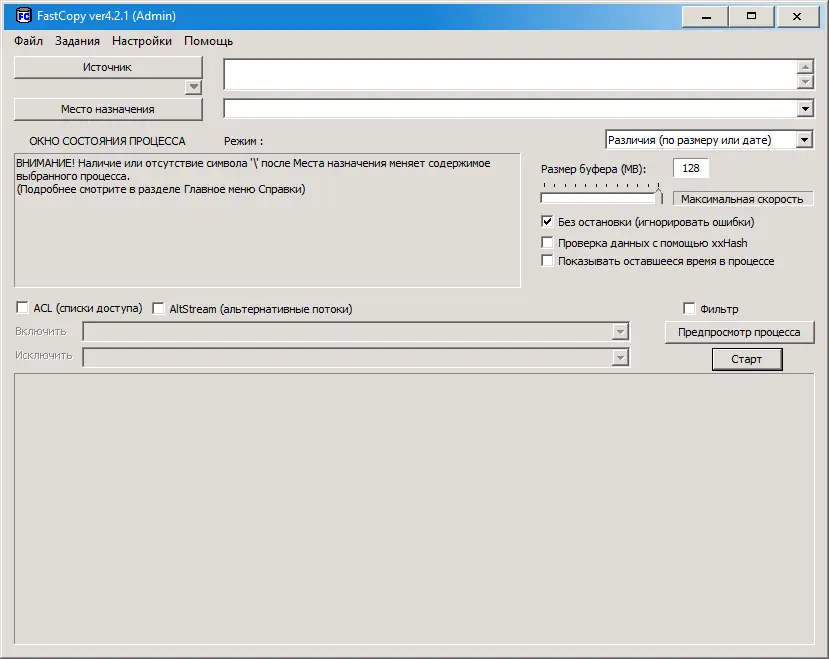Open the Задания menu

77,41
